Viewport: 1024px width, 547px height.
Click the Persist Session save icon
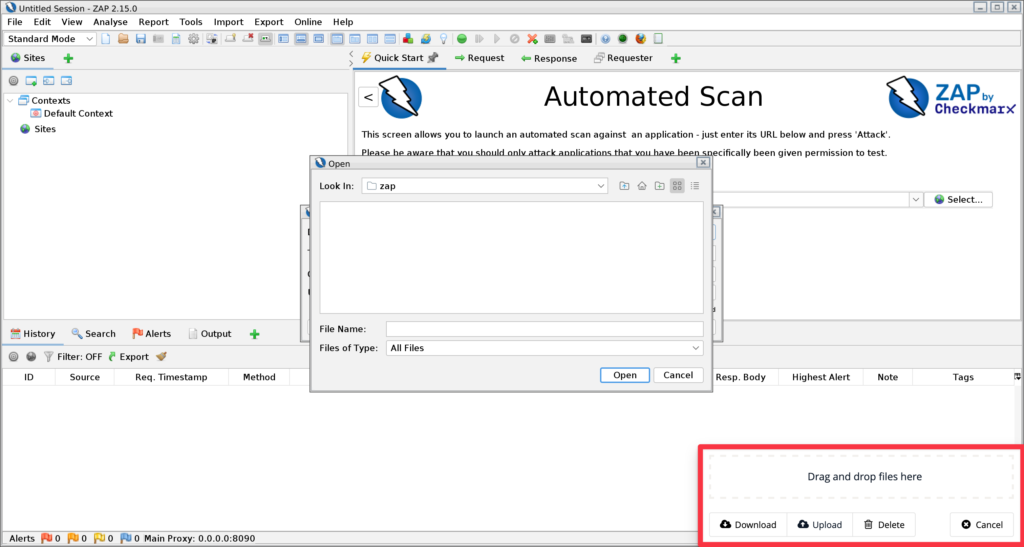[140, 39]
